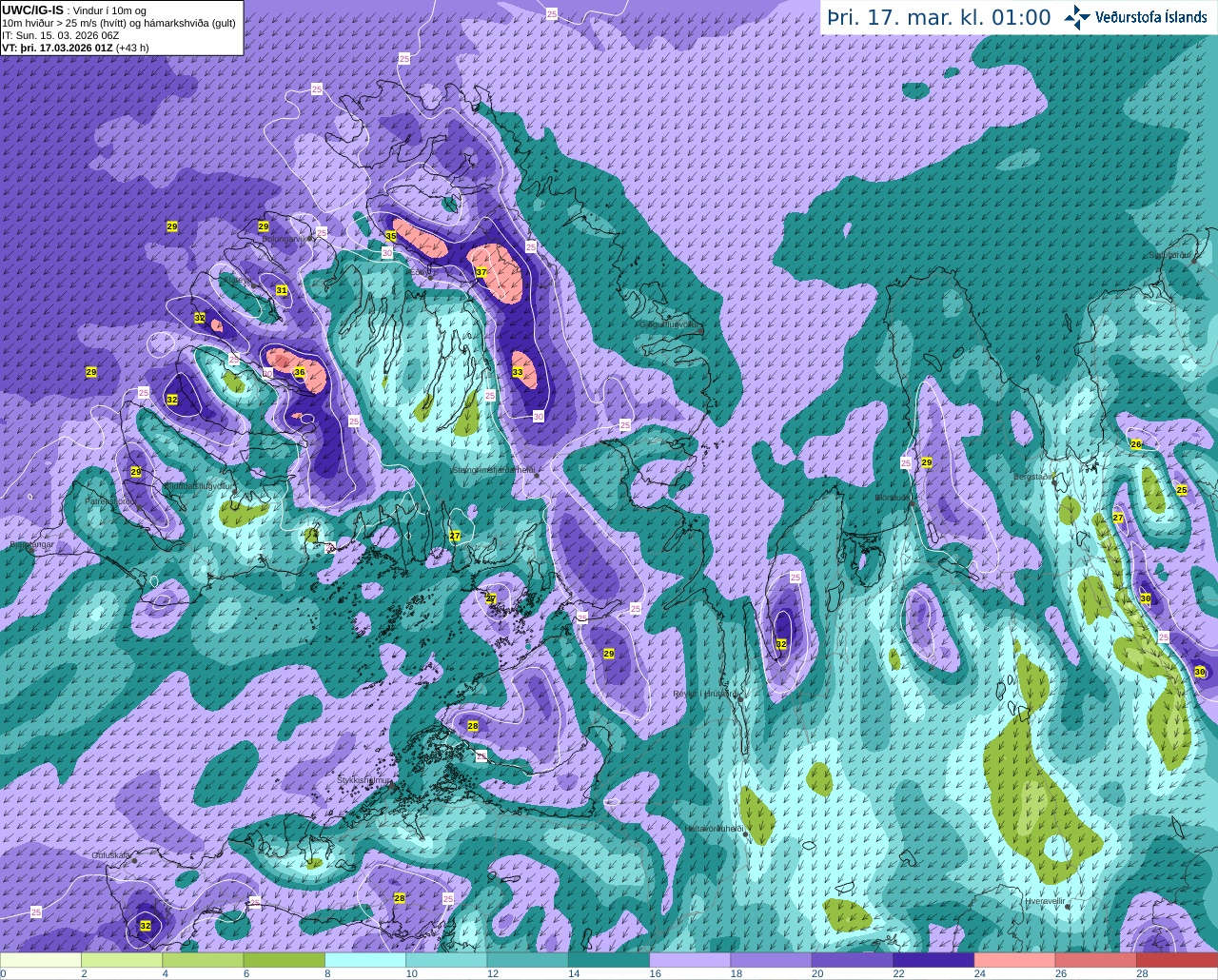Image resolution: width=1218 pixels, height=980 pixels.
Task: Click the Bolungarvík station label
Action: [285, 239]
